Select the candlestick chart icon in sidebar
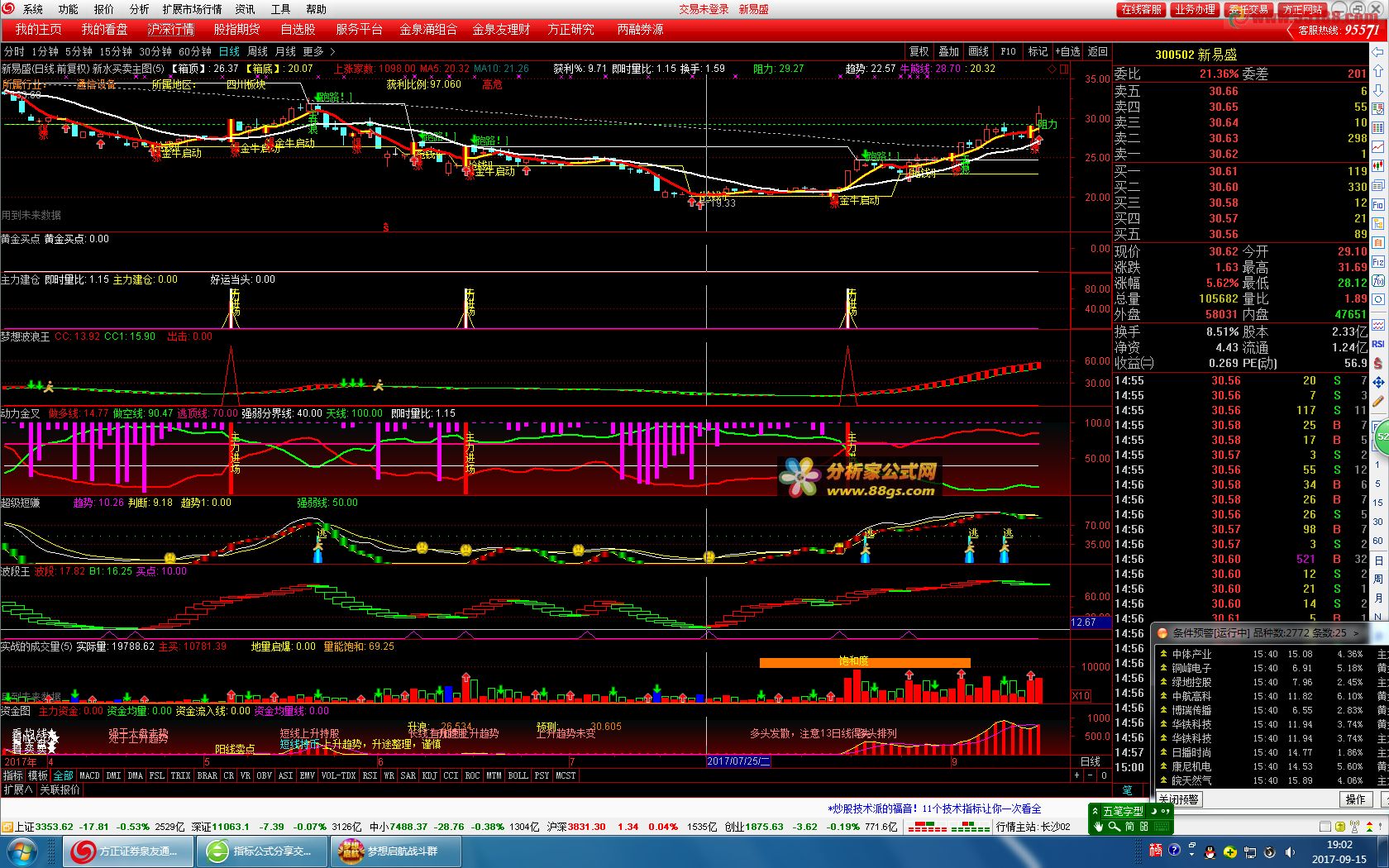The height and width of the screenshot is (868, 1389). click(x=1378, y=165)
